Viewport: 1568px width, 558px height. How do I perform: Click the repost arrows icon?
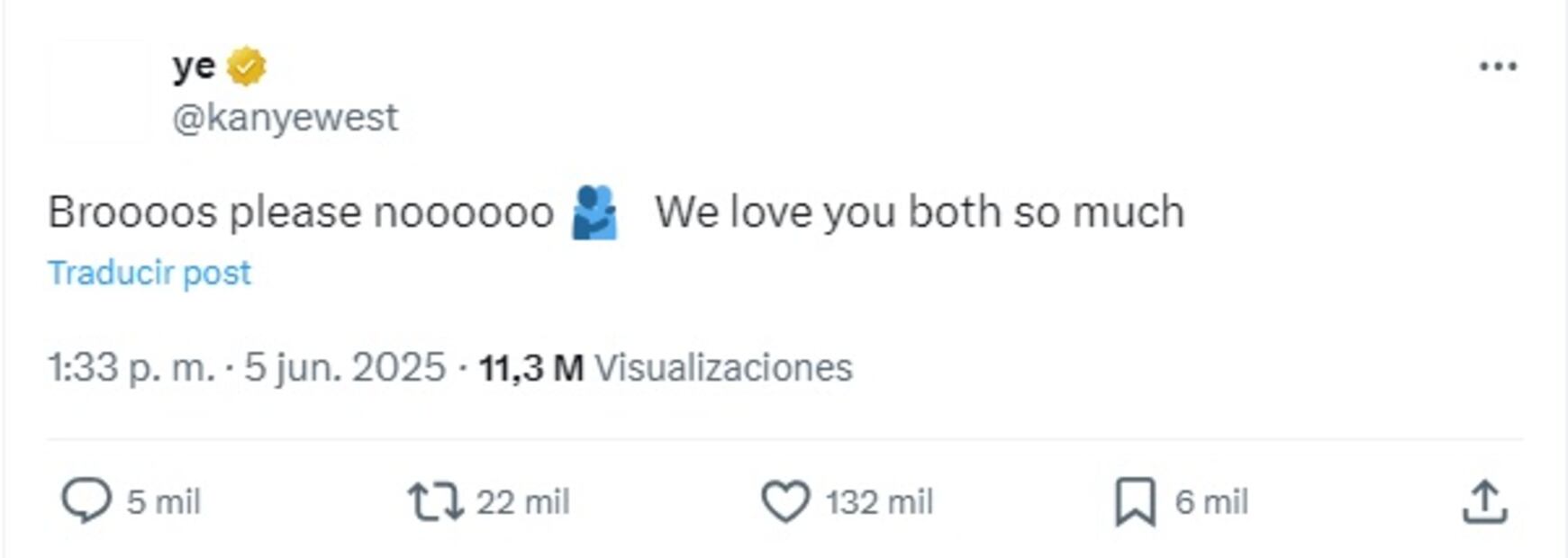click(436, 501)
